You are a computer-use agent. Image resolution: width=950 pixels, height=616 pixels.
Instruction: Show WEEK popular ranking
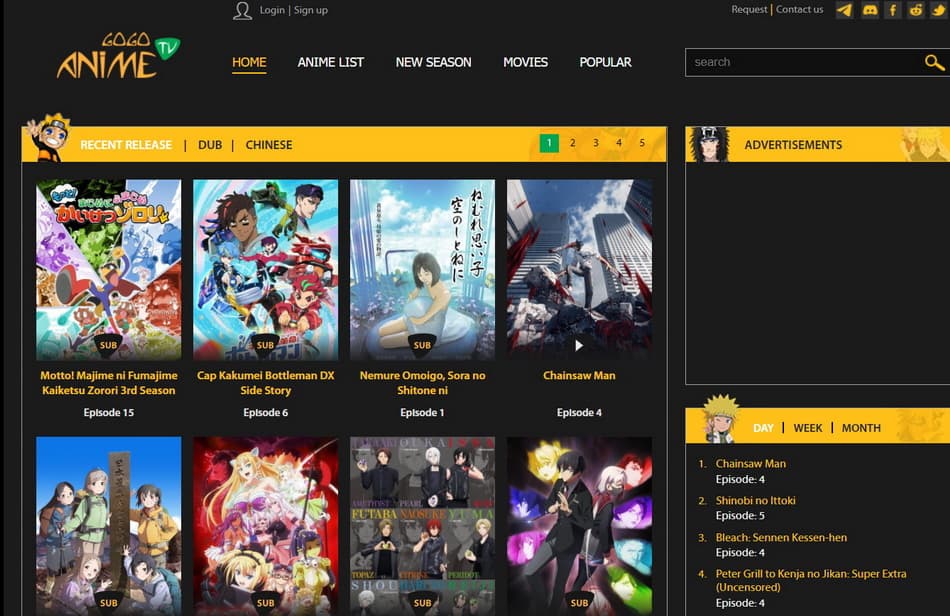808,428
